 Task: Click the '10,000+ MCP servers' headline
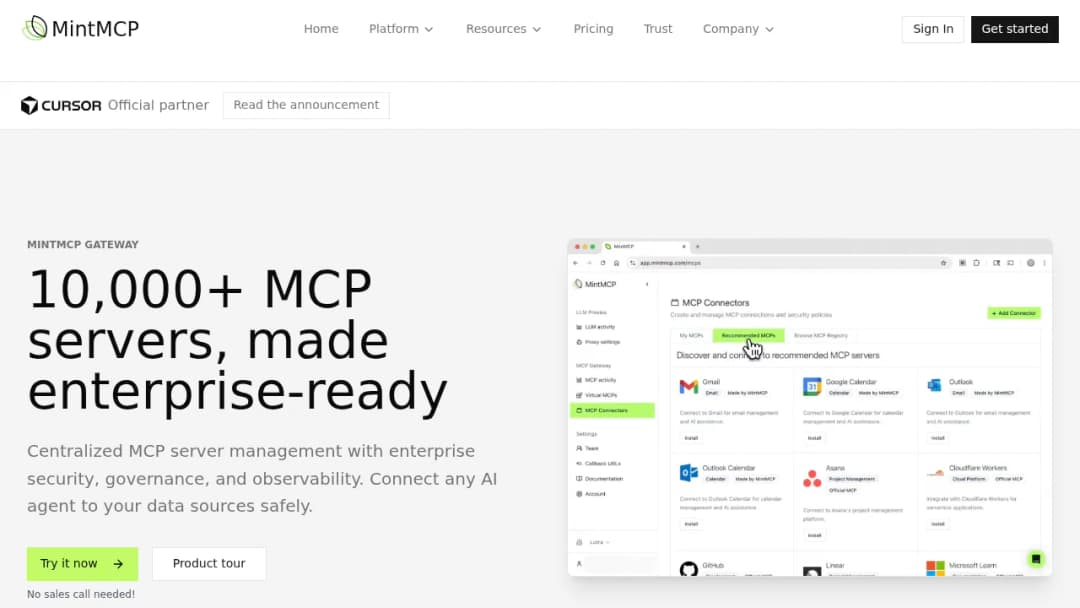point(237,339)
